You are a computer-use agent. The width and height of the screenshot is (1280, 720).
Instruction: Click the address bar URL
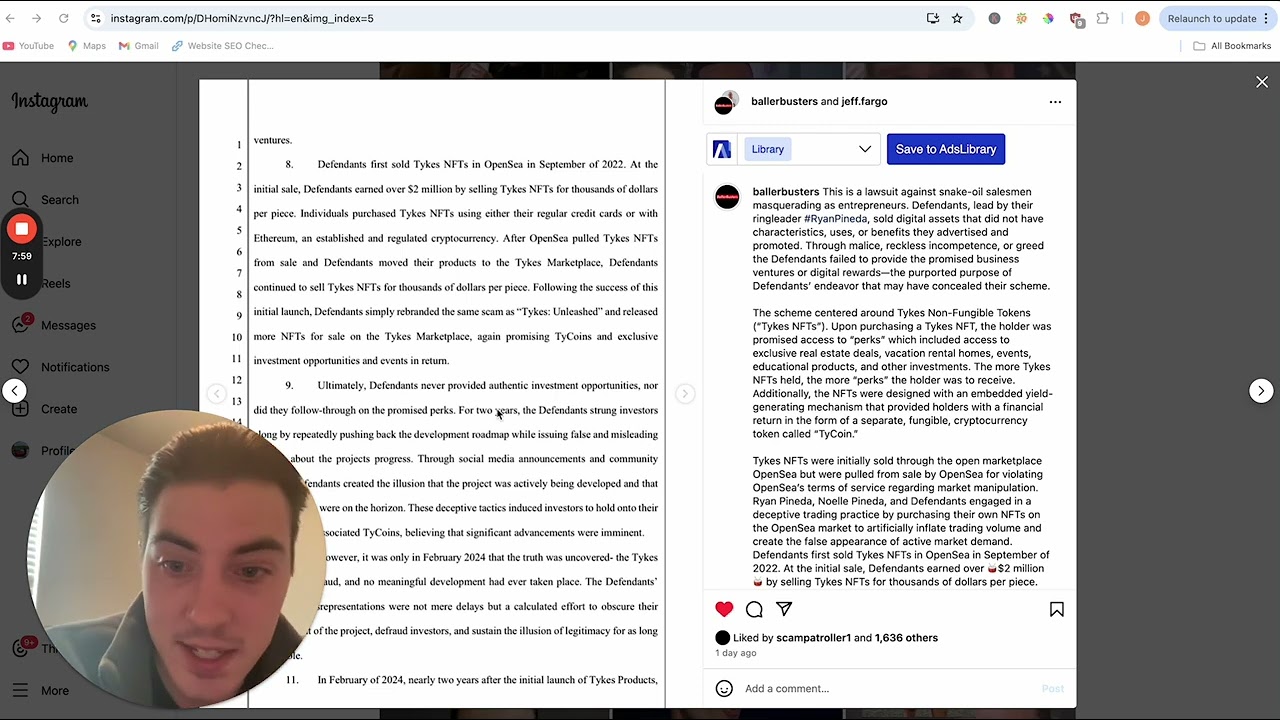click(242, 18)
